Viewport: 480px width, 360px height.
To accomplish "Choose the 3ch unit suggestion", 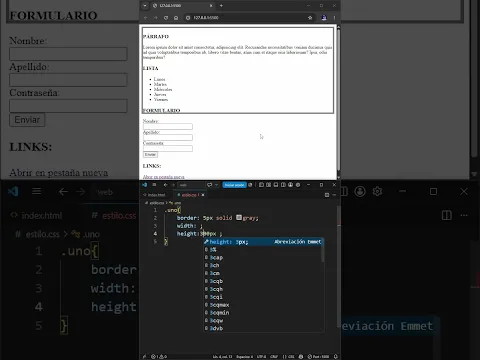I will pyautogui.click(x=263, y=265).
